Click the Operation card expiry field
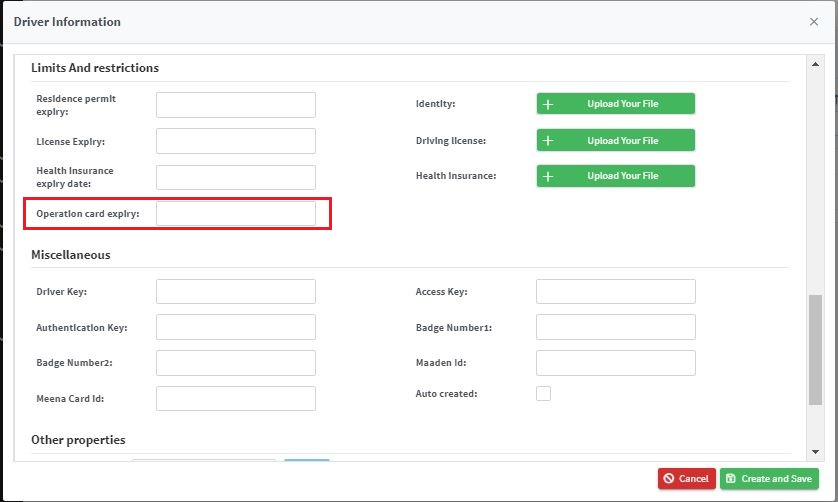838x502 pixels. (236, 213)
